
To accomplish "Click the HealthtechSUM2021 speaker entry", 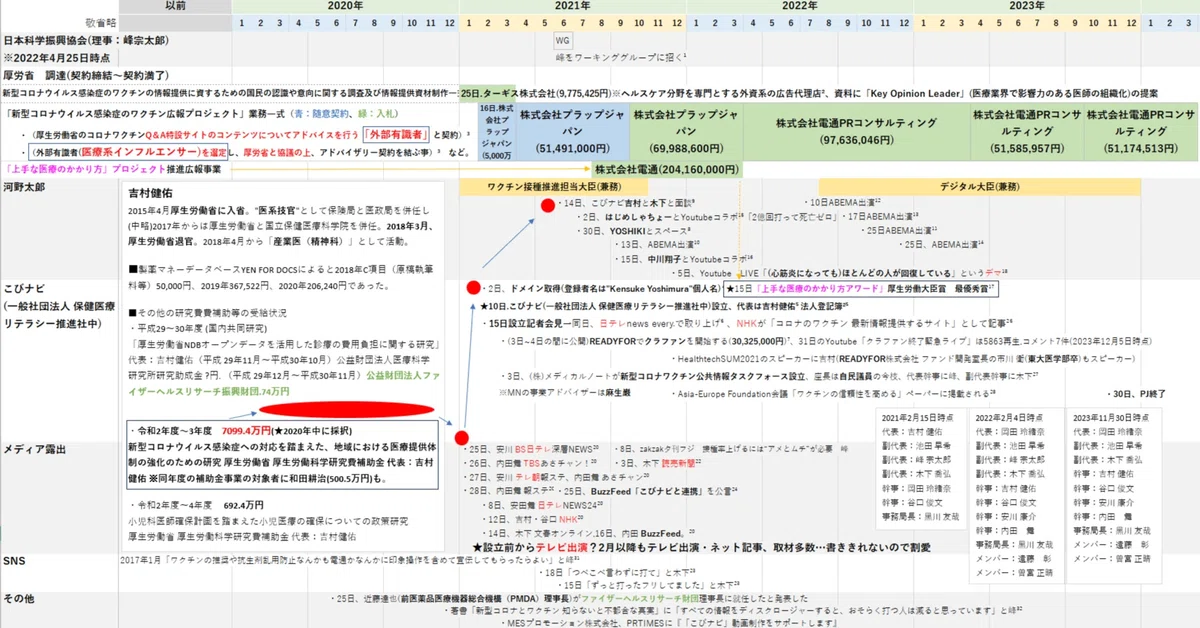I will pos(906,357).
